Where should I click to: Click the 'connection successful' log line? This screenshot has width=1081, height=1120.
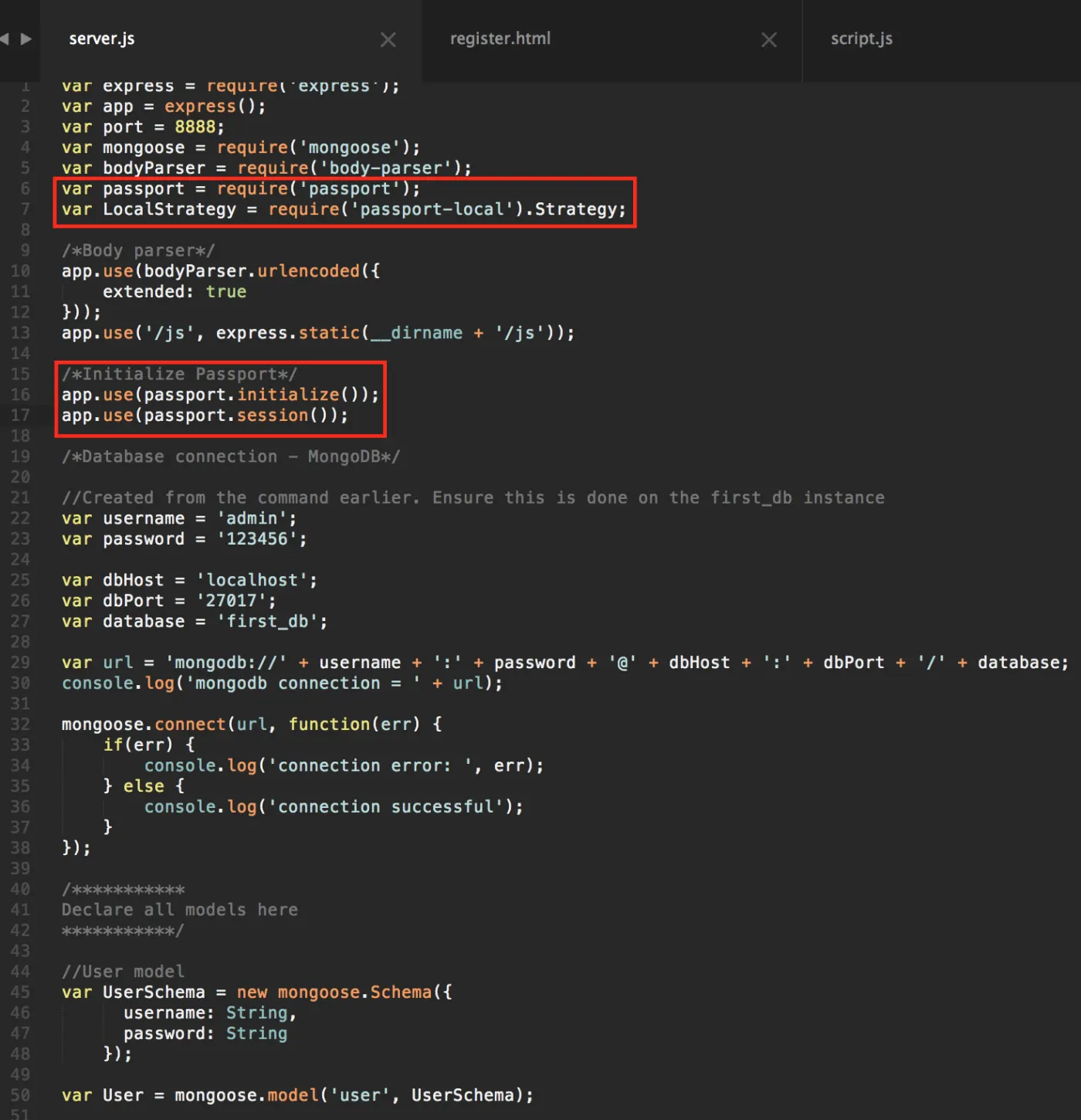(x=334, y=806)
